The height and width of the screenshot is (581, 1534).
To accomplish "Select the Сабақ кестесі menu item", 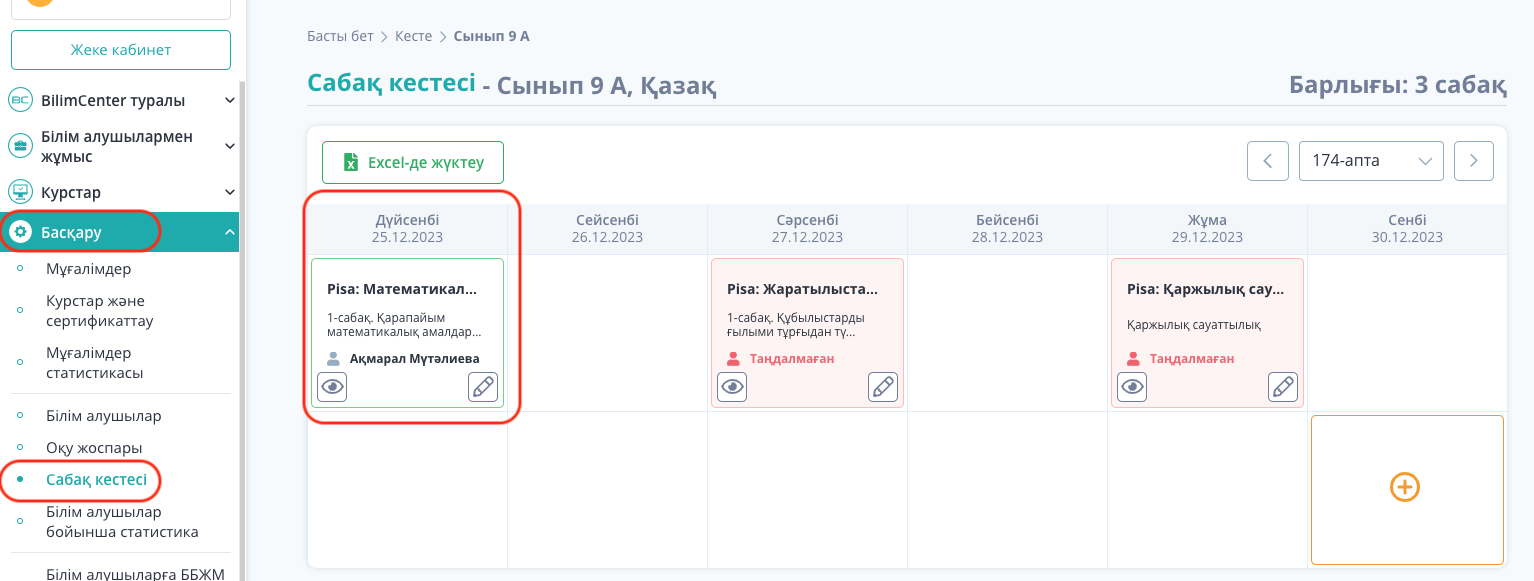I will (x=96, y=480).
